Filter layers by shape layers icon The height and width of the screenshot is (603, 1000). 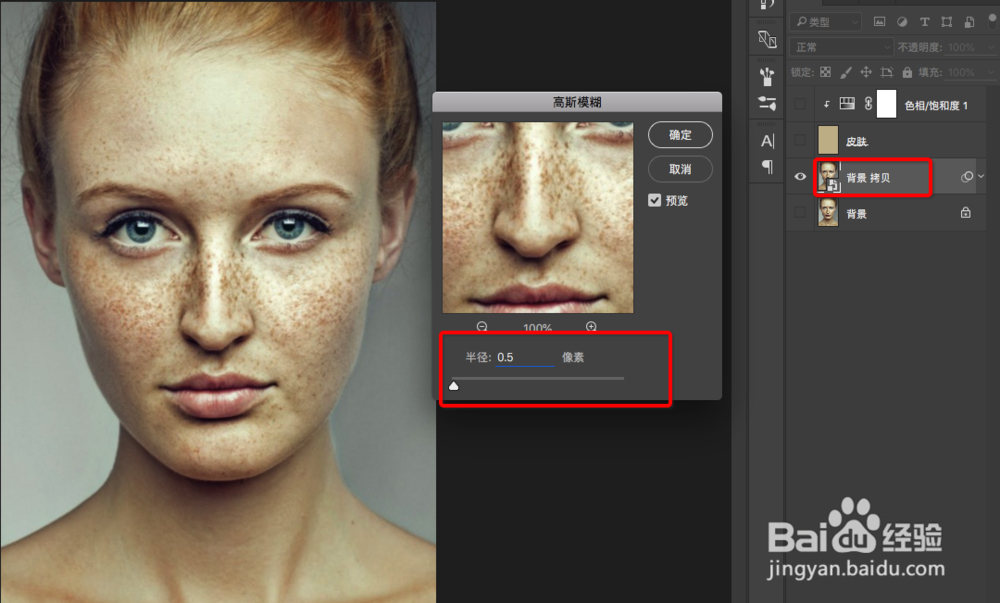946,22
